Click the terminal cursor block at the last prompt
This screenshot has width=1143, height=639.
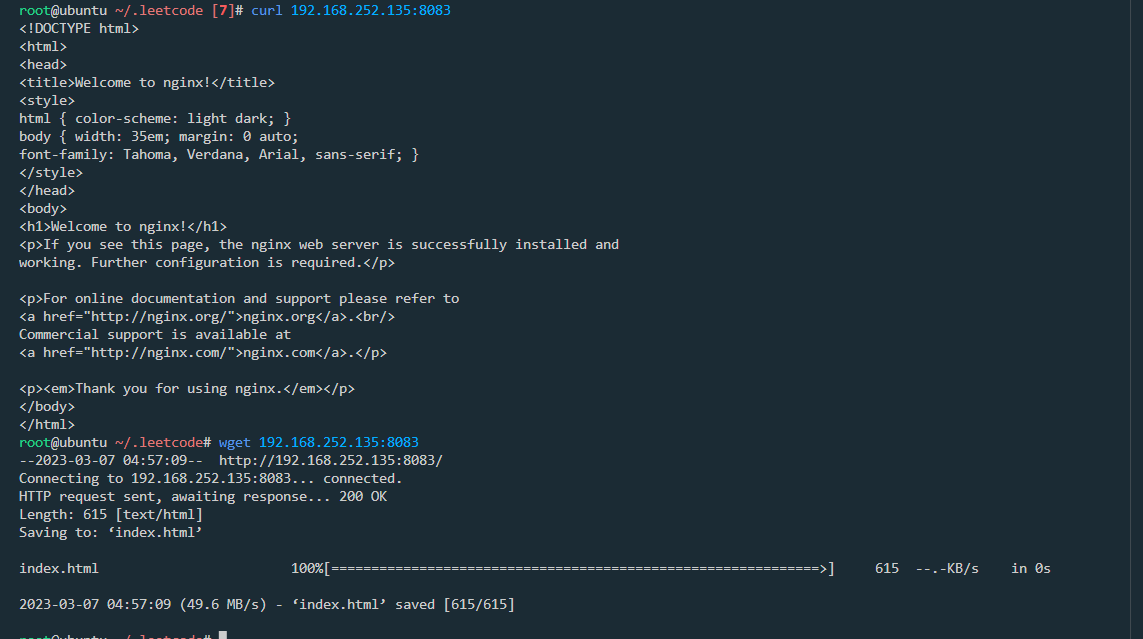click(x=223, y=635)
